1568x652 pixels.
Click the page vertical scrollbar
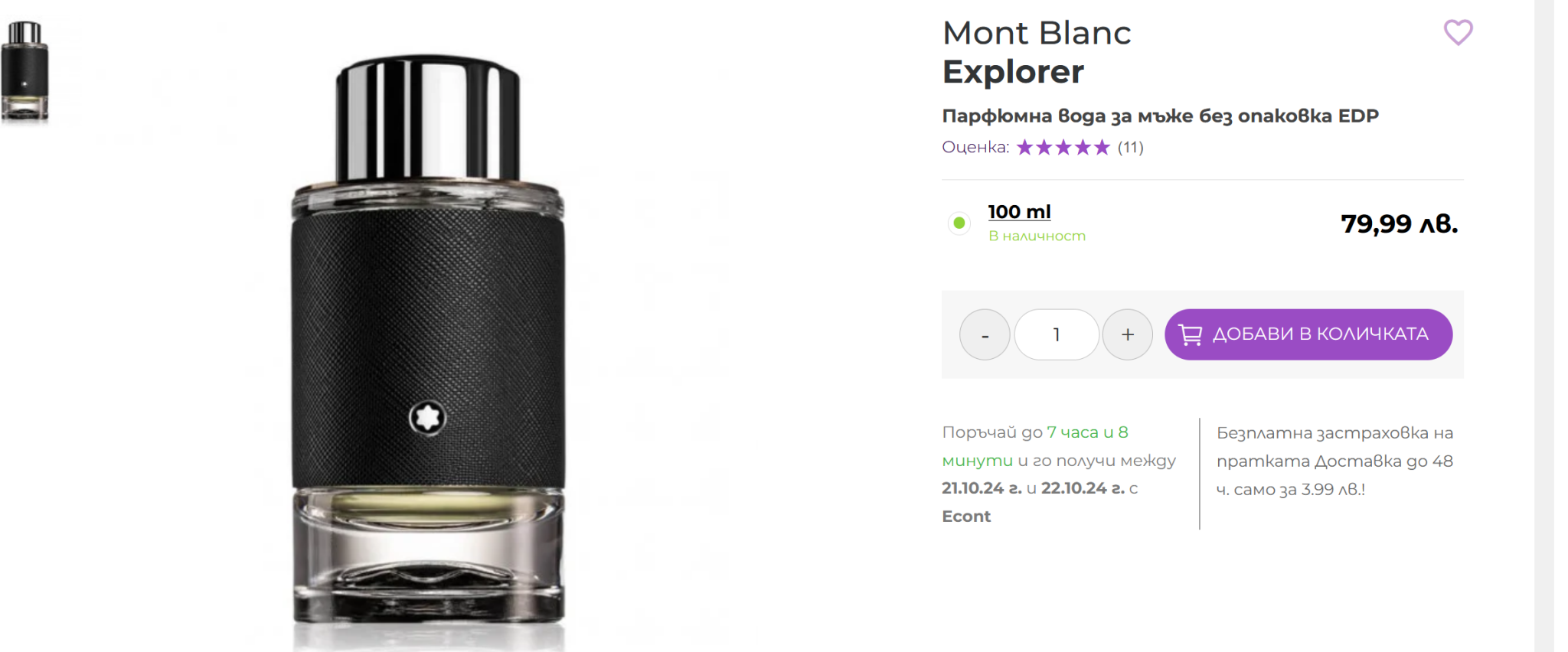[x=1543, y=326]
